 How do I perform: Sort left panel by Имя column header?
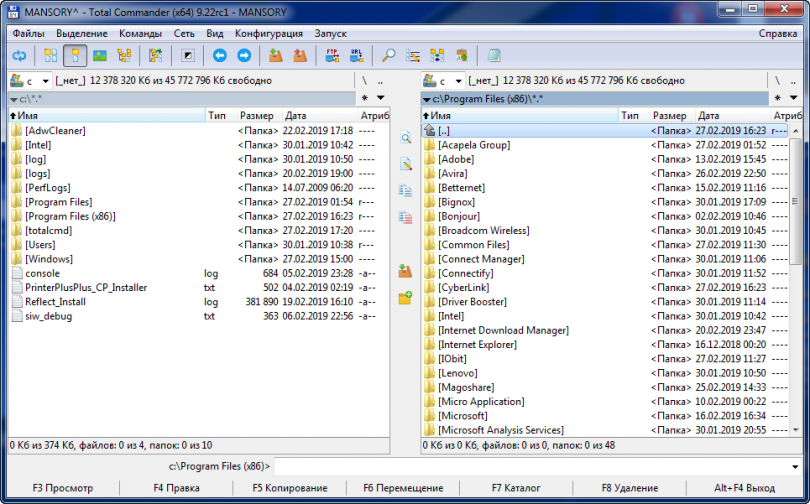[107, 116]
